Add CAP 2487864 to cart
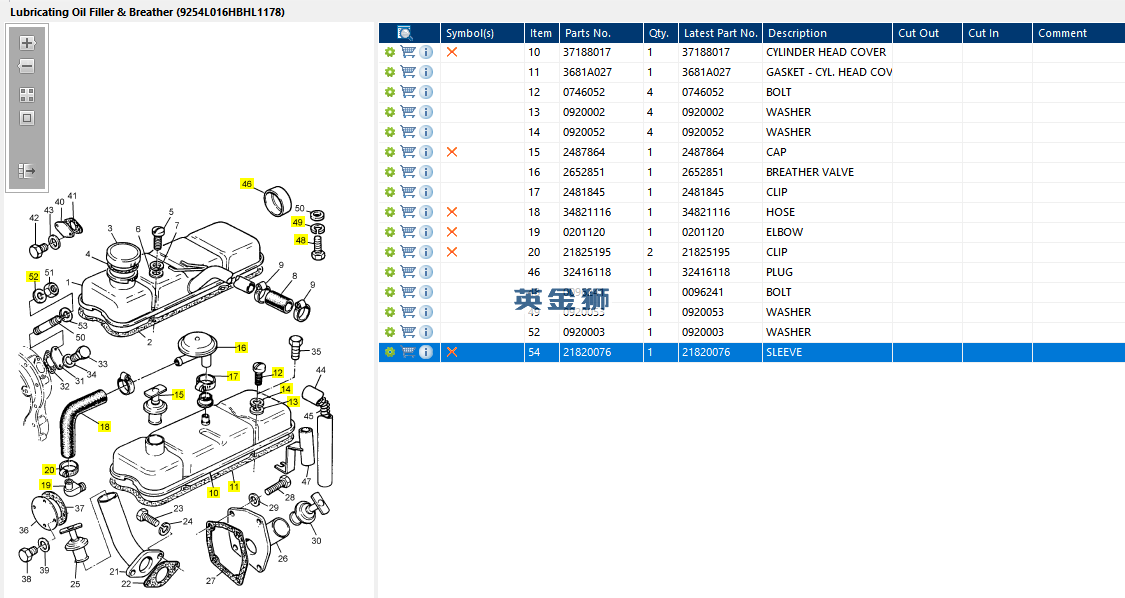This screenshot has width=1125, height=598. coord(408,151)
